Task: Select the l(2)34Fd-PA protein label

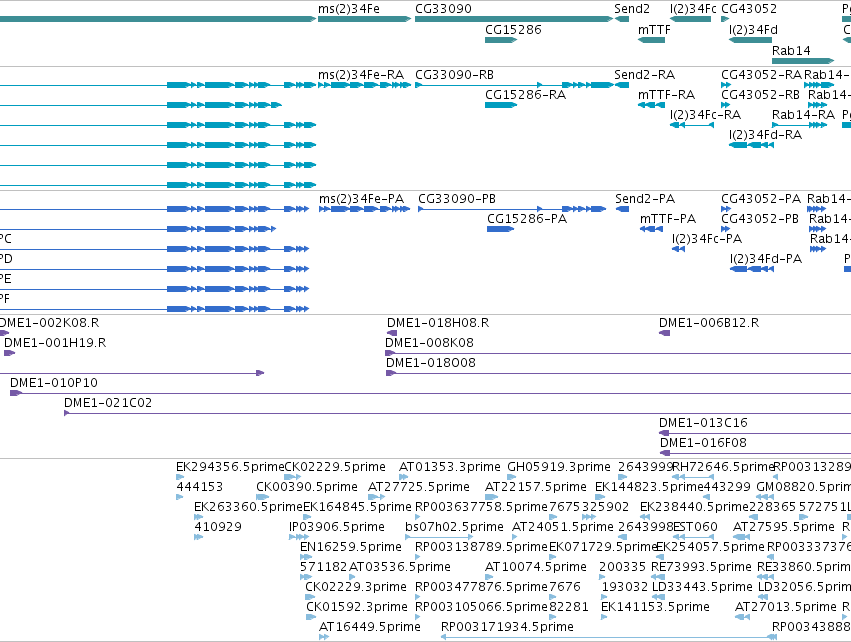Action: click(766, 259)
